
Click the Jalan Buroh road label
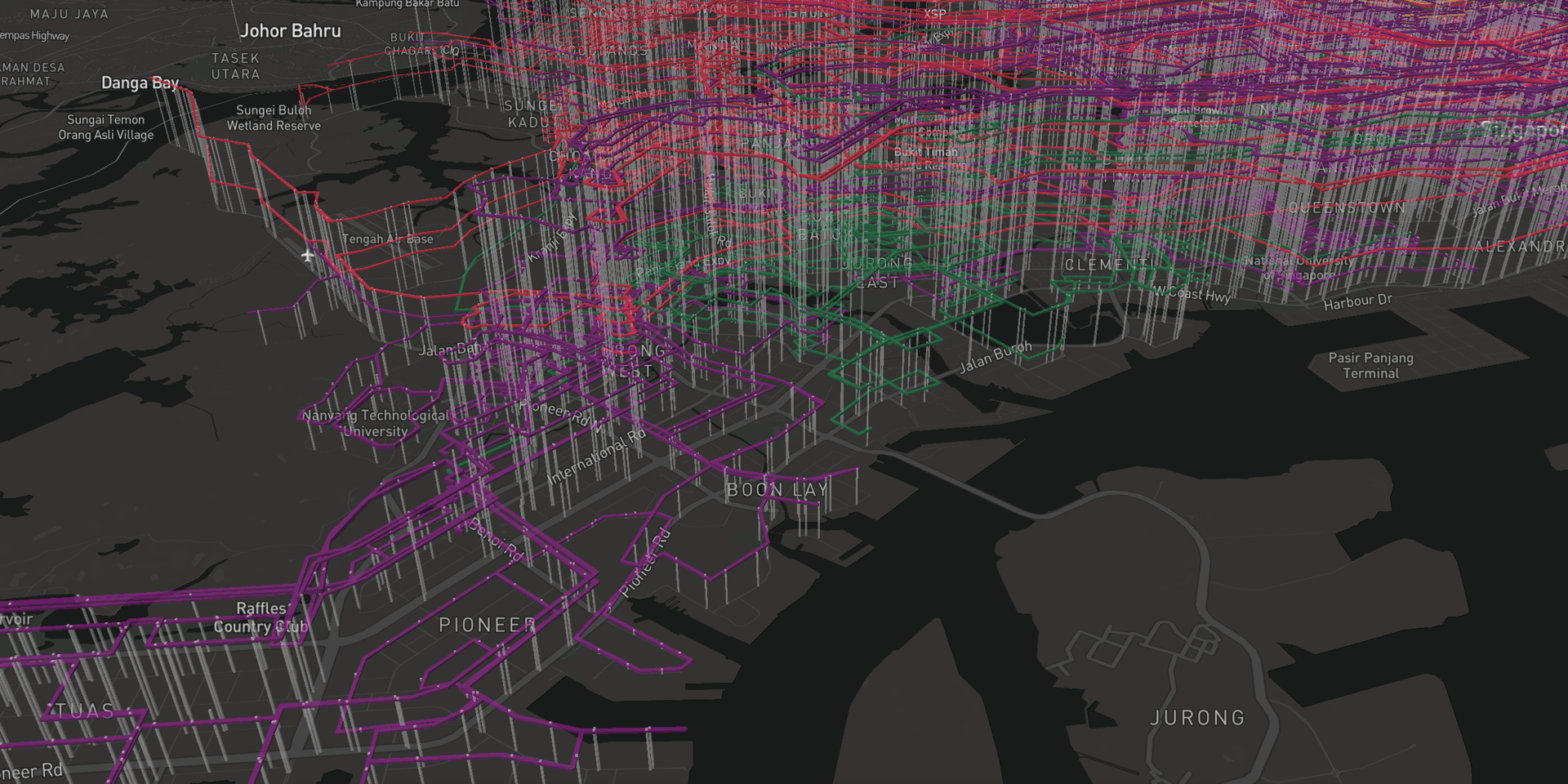point(995,357)
